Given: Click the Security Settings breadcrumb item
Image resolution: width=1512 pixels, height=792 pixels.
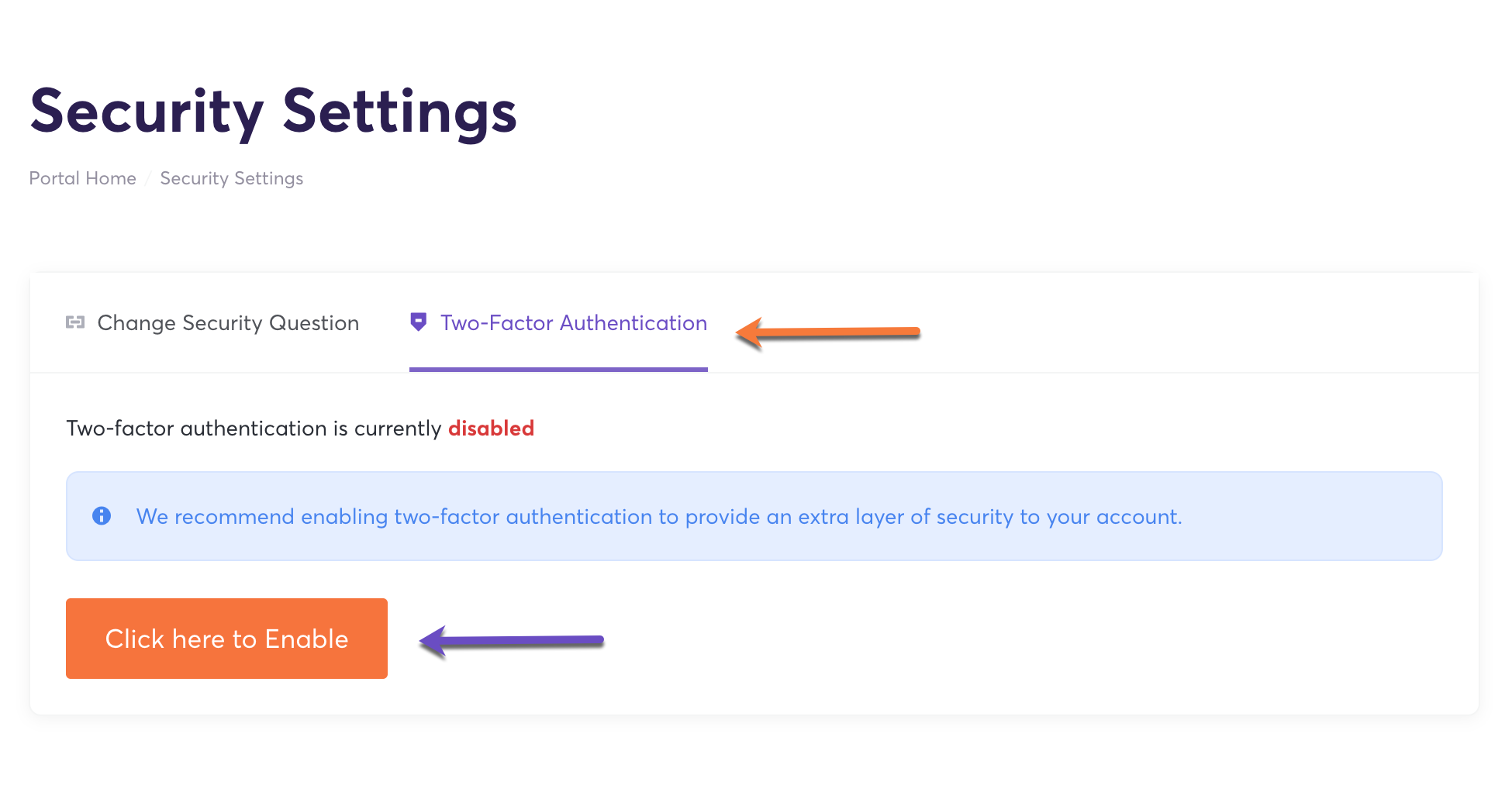Looking at the screenshot, I should tap(231, 178).
